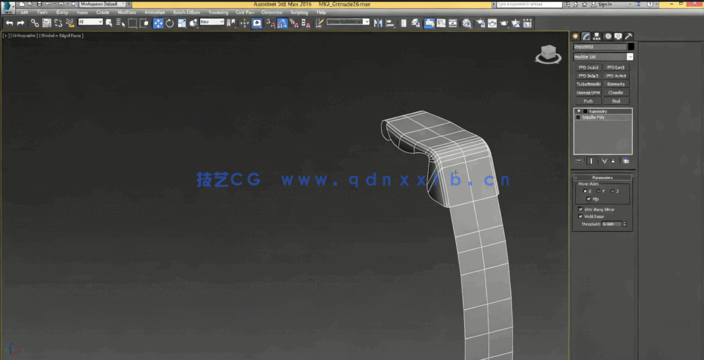704x360 pixels.
Task: Click the Push modifier button
Action: tap(588, 101)
